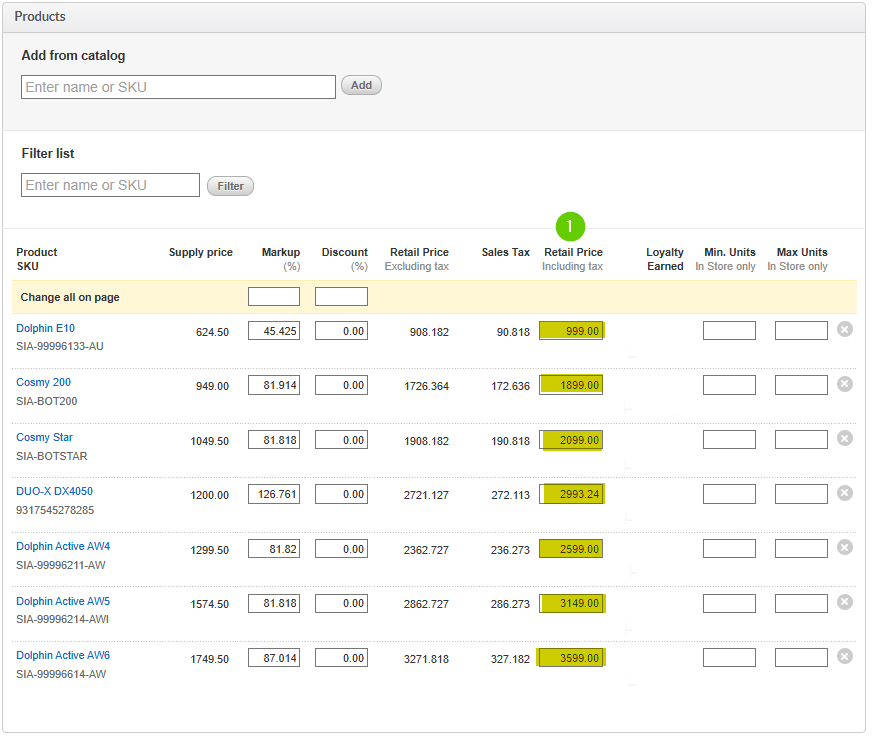Click Cosmy Star Max Units field

pos(801,440)
